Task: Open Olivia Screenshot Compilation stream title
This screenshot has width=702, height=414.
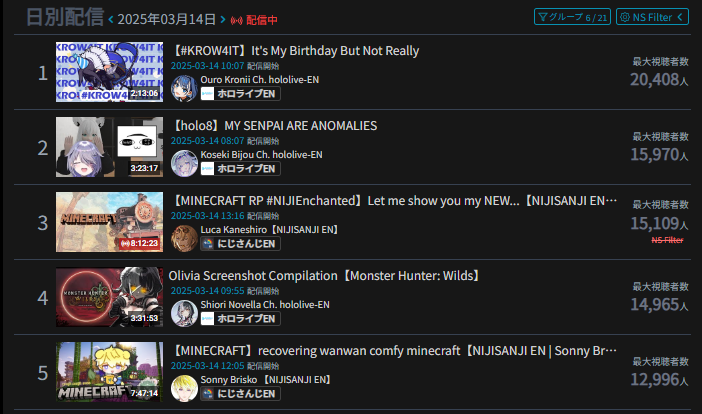Action: (325, 276)
